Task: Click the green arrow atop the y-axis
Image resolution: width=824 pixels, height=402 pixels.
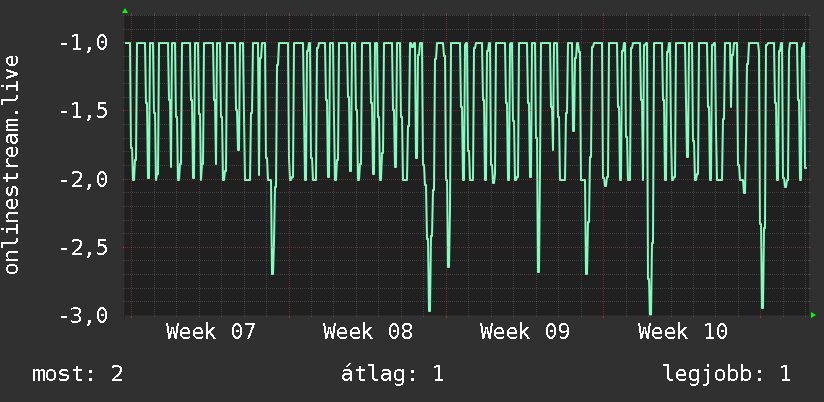Action: (x=125, y=11)
